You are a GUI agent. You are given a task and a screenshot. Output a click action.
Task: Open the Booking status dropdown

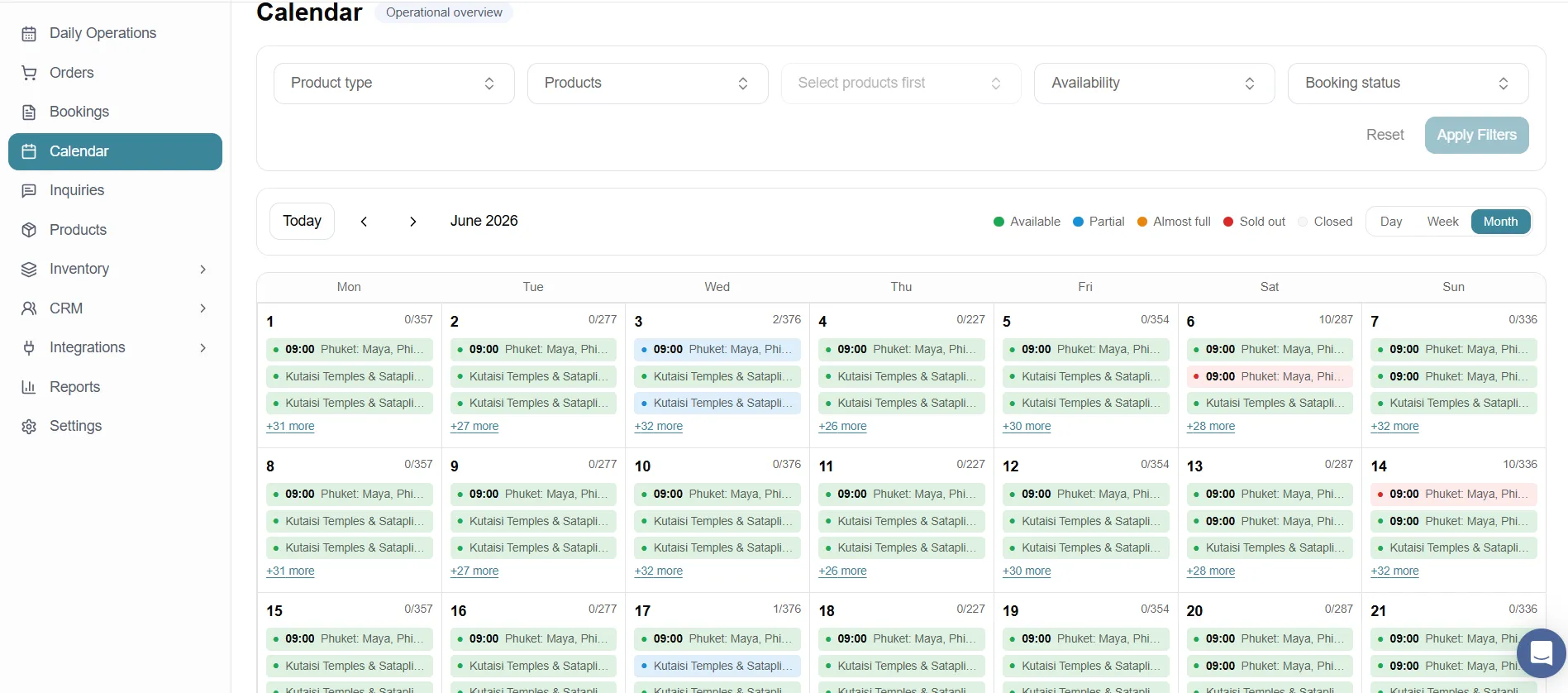(x=1408, y=84)
